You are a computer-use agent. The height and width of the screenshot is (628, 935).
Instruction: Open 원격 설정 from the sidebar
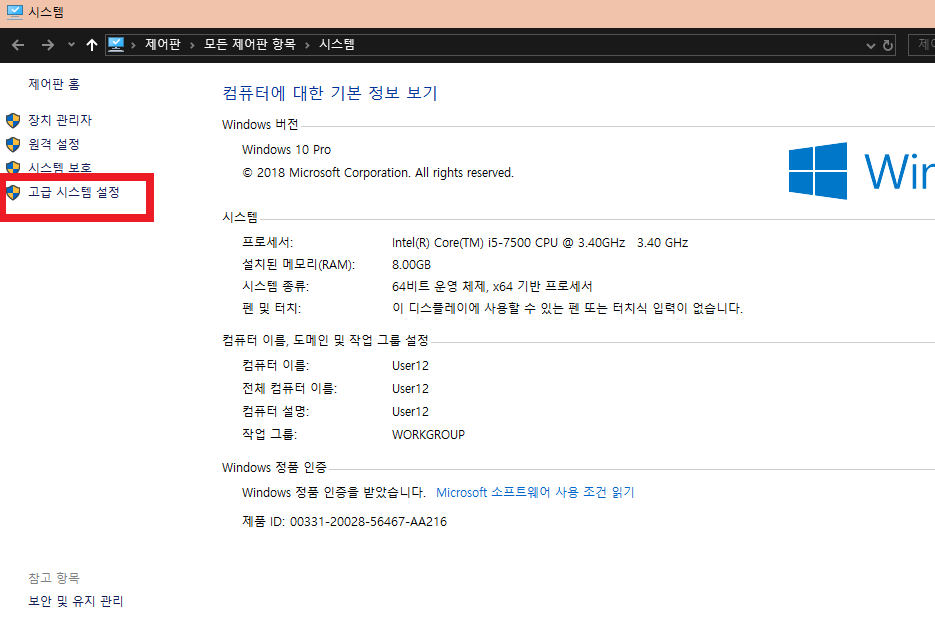click(53, 144)
